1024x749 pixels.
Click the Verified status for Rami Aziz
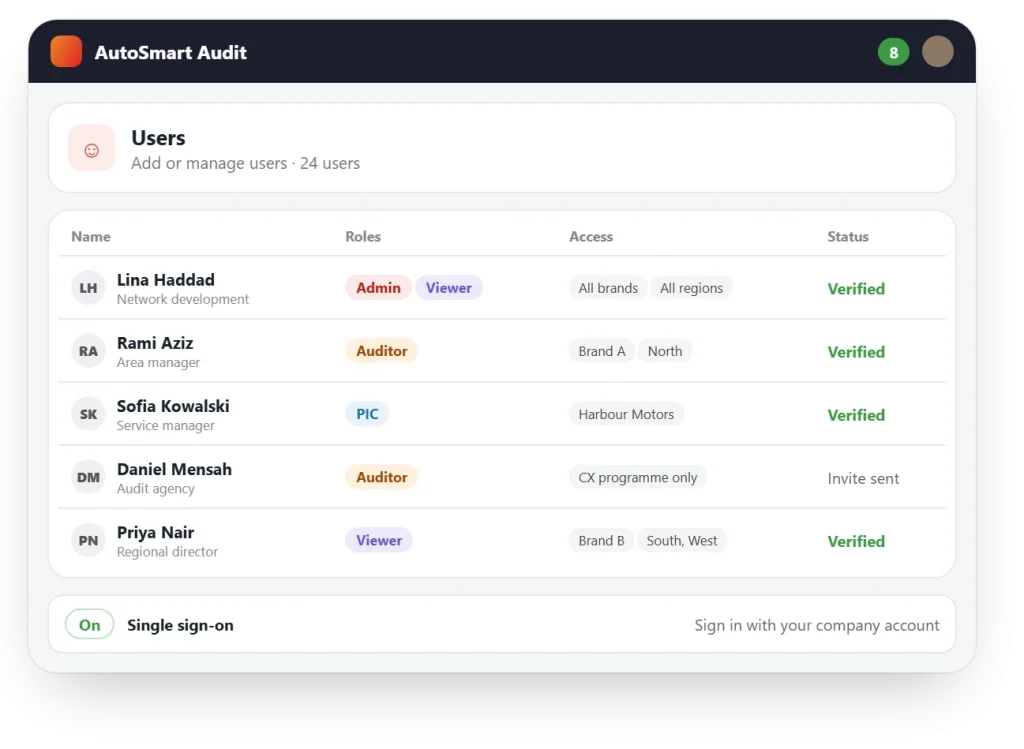click(856, 352)
